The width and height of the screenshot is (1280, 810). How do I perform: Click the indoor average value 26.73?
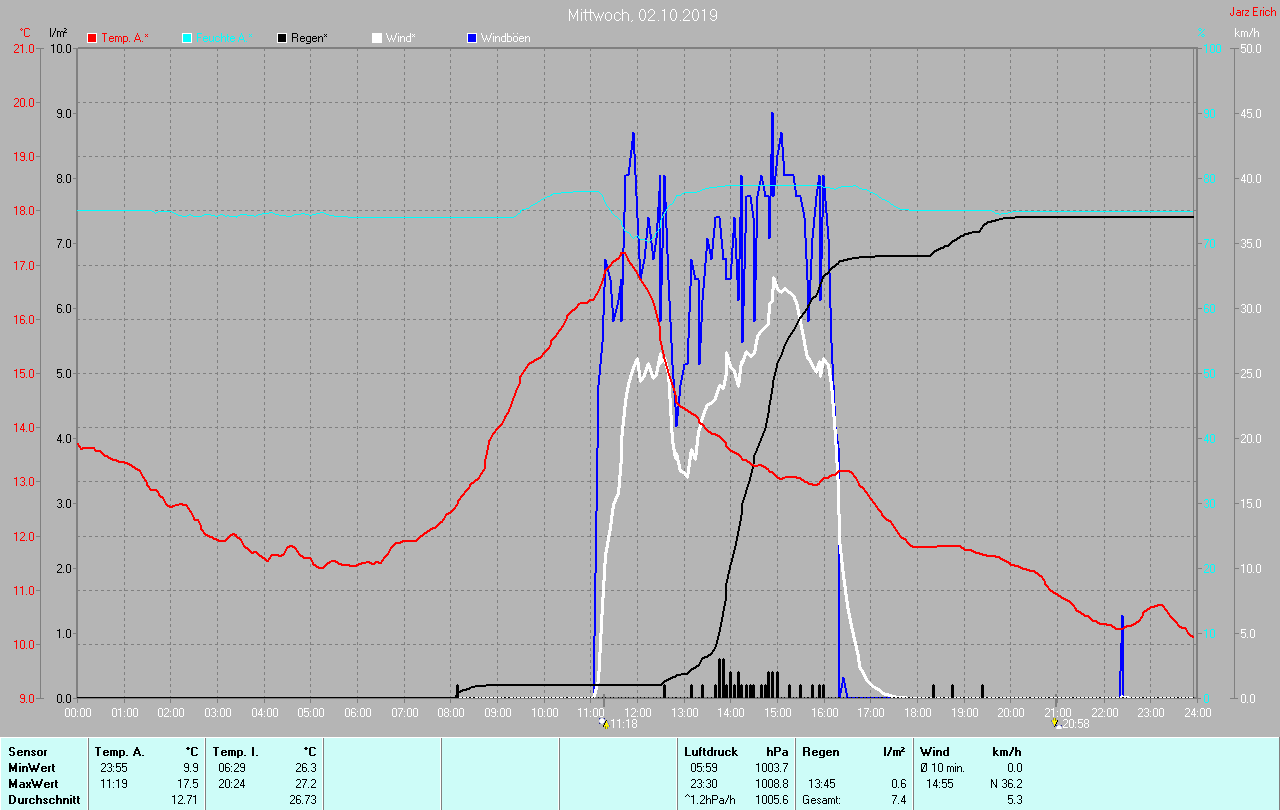click(301, 800)
